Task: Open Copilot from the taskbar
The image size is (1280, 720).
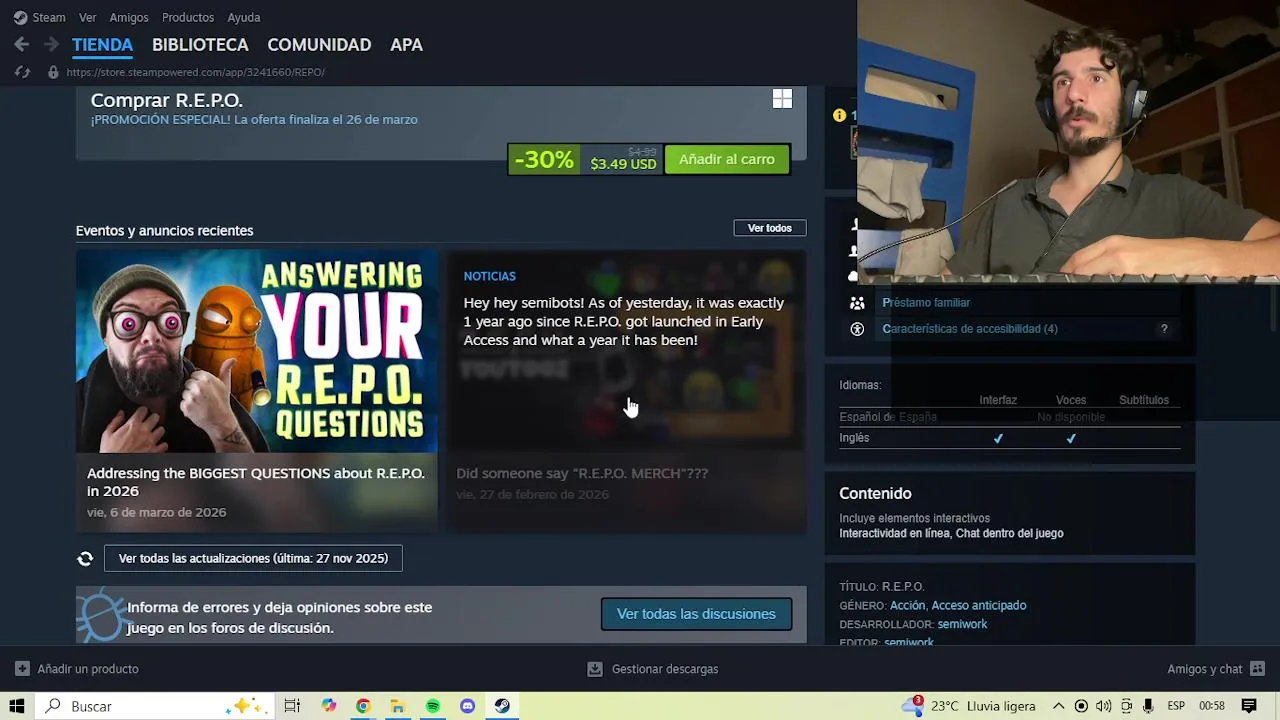Action: click(x=329, y=706)
